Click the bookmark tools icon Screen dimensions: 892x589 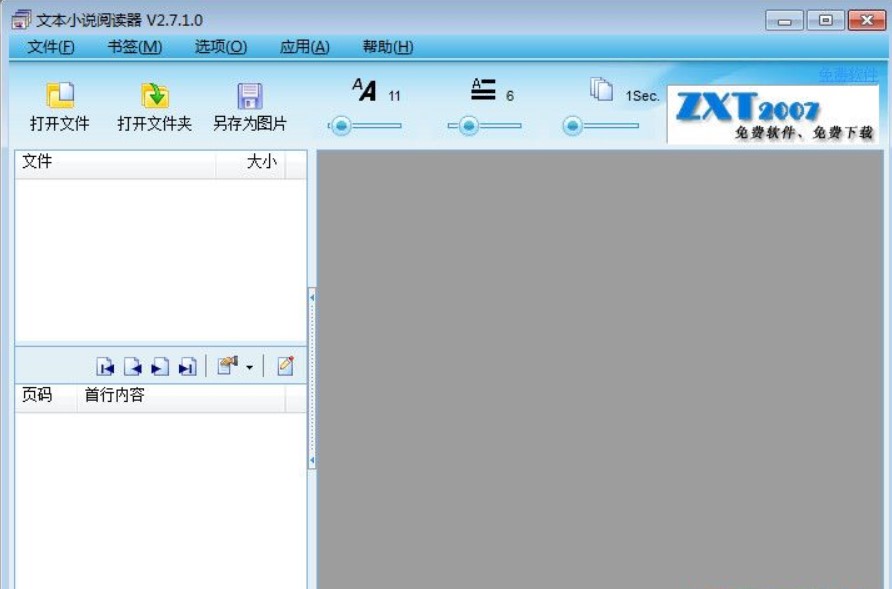pos(228,366)
